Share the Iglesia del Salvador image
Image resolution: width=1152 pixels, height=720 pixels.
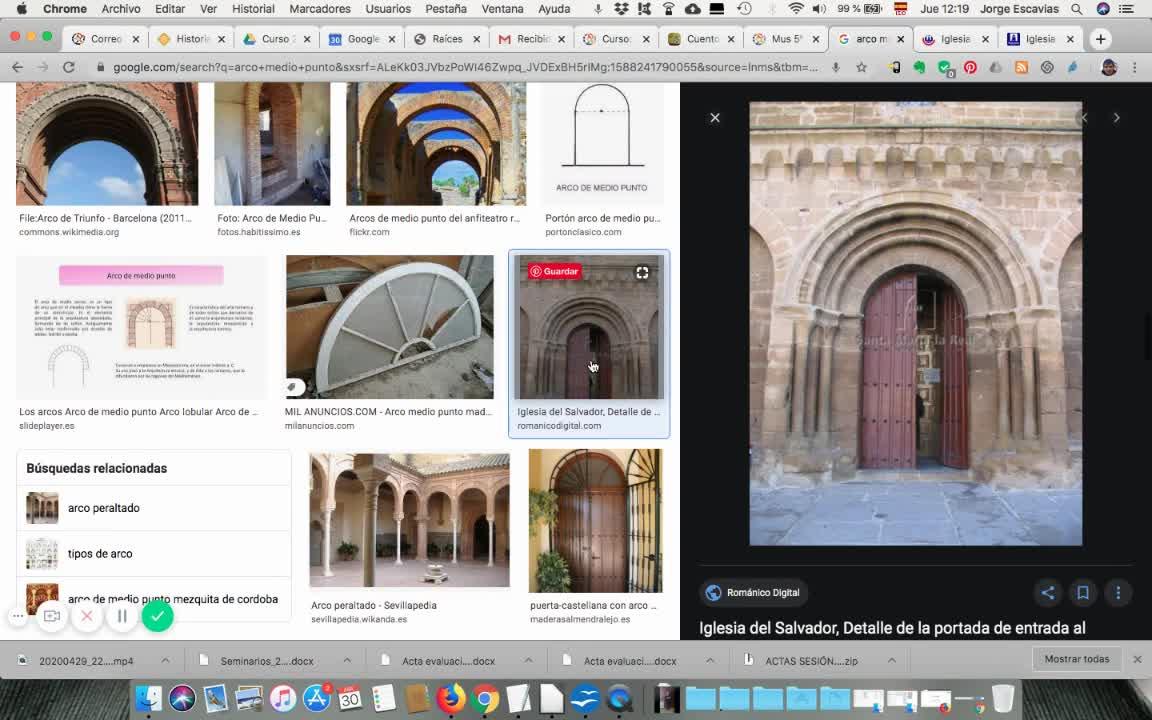(1047, 593)
